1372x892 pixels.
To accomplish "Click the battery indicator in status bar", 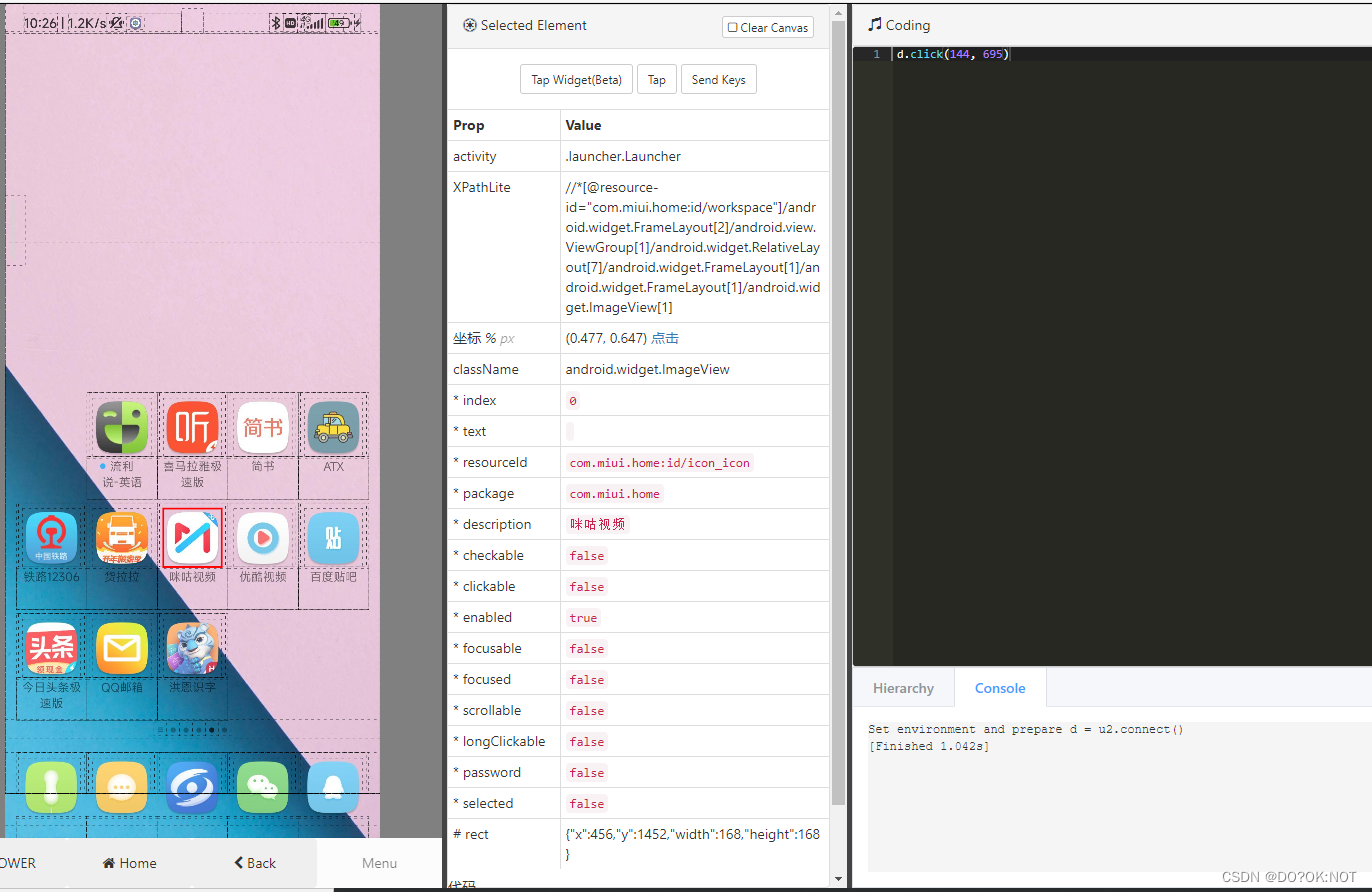I will [339, 22].
